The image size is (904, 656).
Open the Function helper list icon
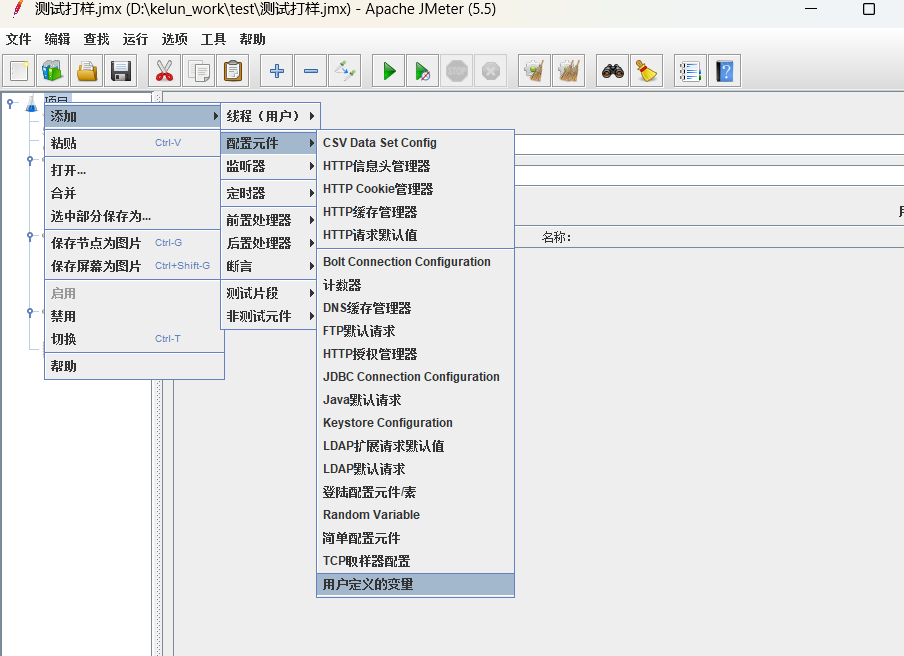[690, 71]
